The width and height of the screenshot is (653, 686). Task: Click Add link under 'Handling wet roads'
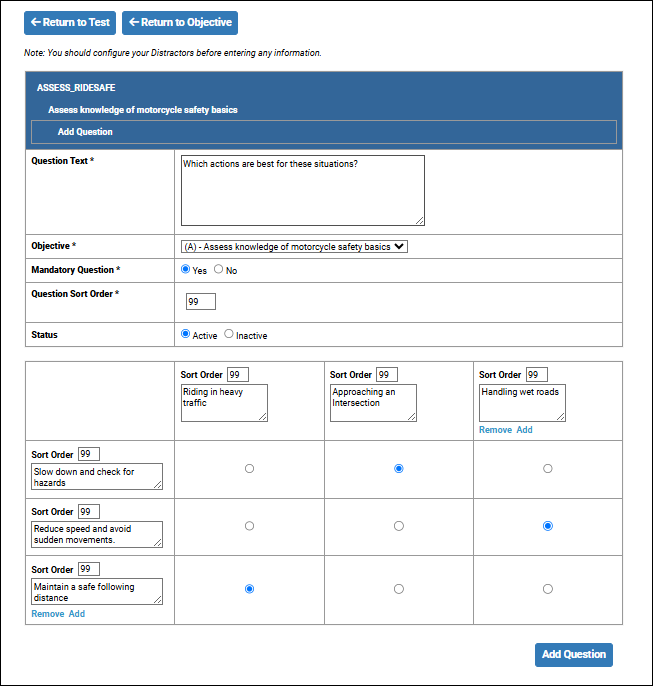[x=524, y=429]
